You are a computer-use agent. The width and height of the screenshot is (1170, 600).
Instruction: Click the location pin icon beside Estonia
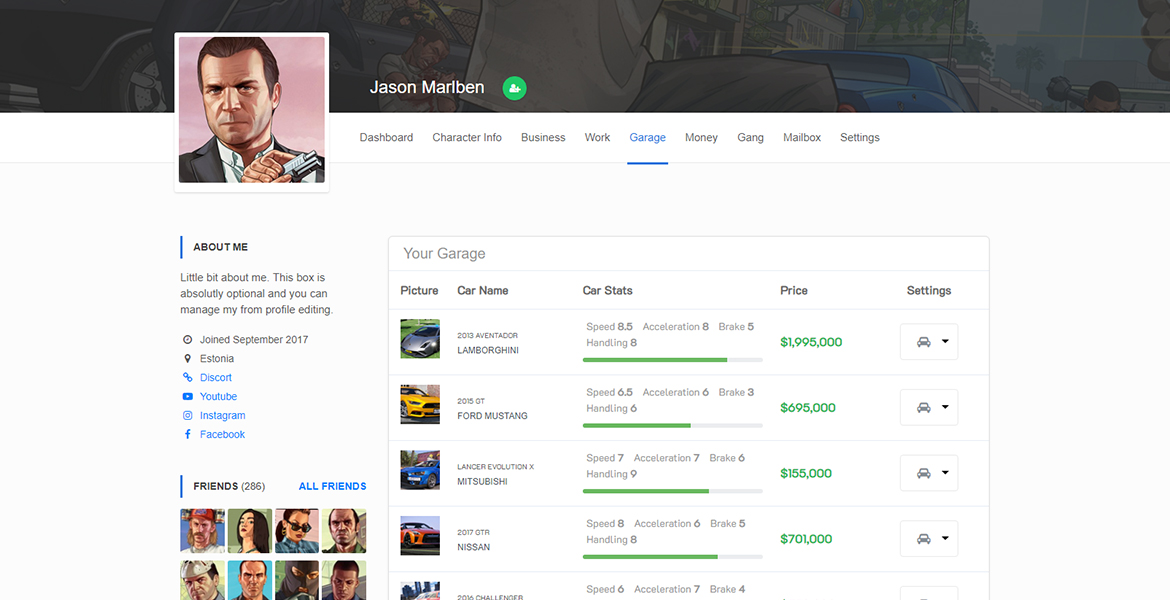(x=187, y=359)
